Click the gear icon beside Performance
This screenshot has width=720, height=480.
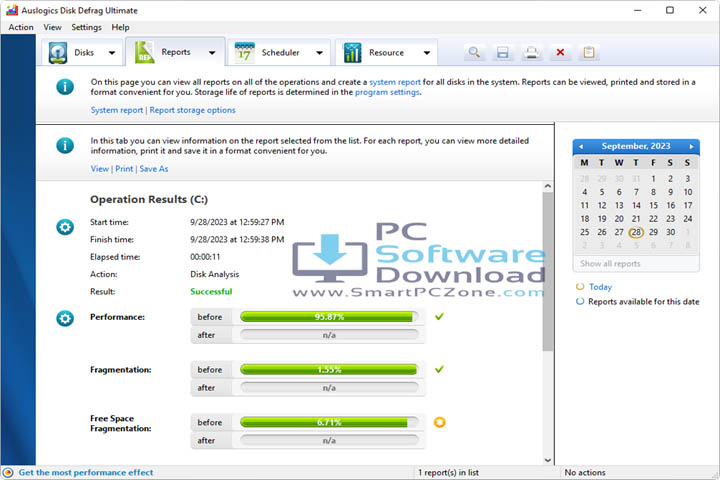65,318
